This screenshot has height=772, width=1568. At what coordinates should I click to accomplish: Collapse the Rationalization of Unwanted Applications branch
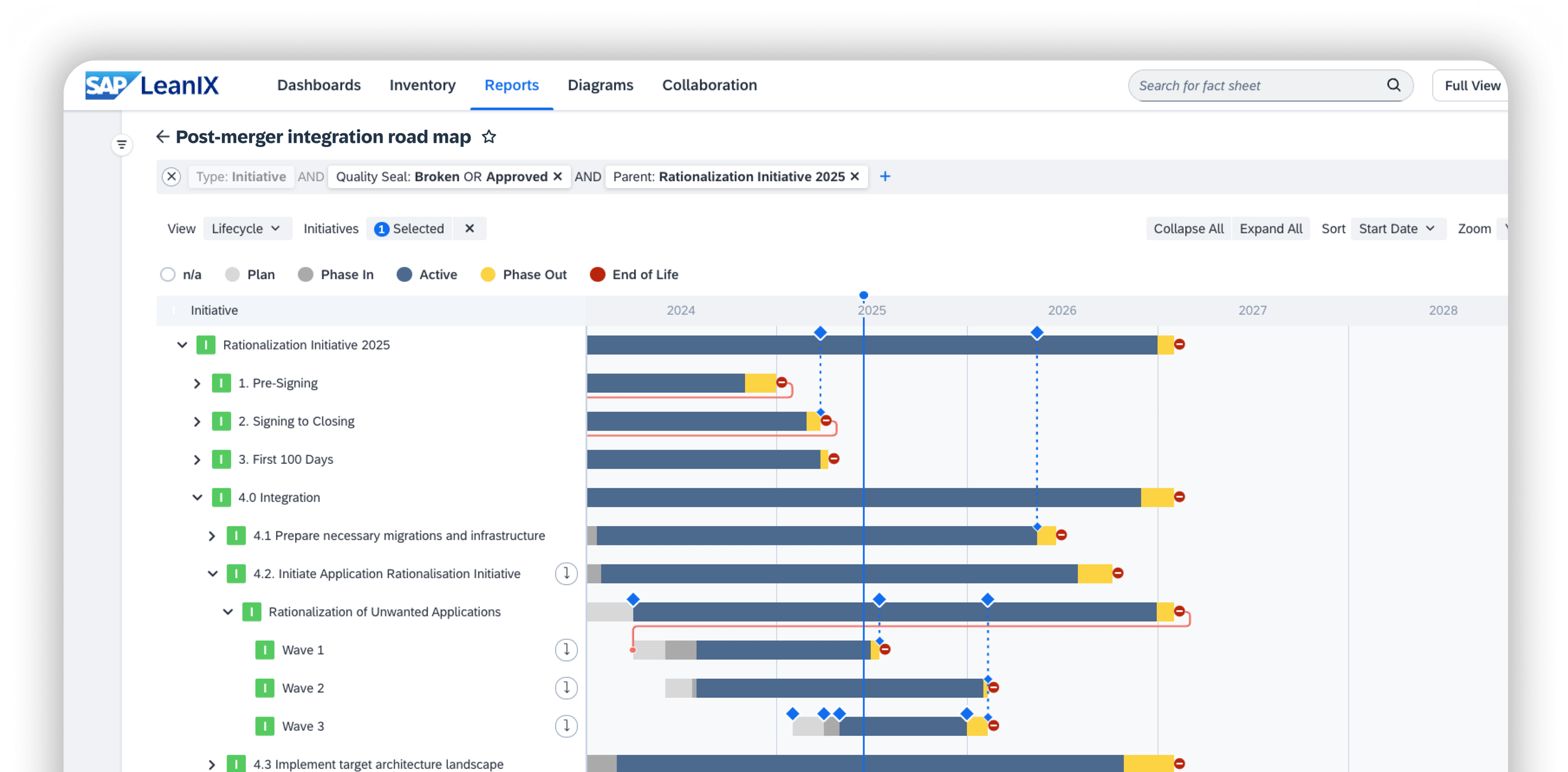click(227, 612)
